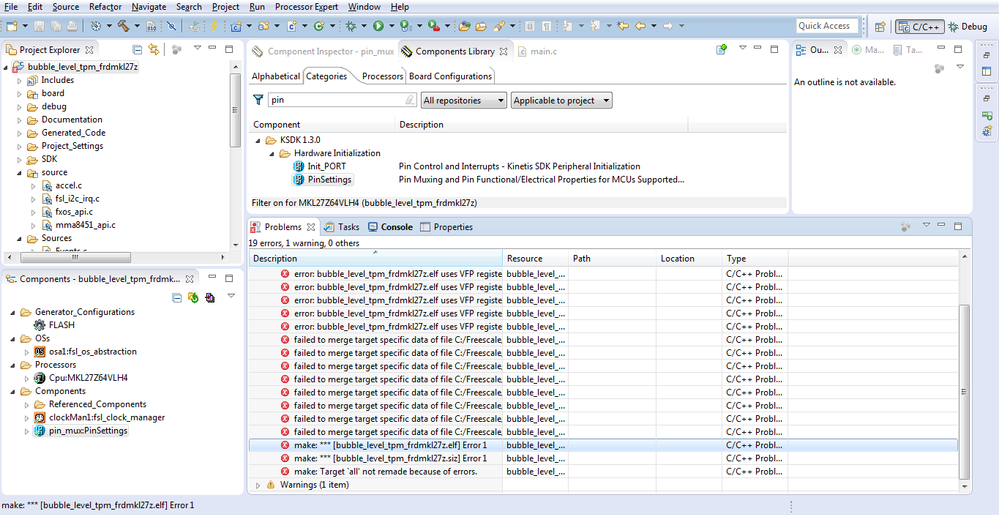This screenshot has width=999, height=515.
Task: Click the binary 010 toolbar icon
Action: [151, 26]
